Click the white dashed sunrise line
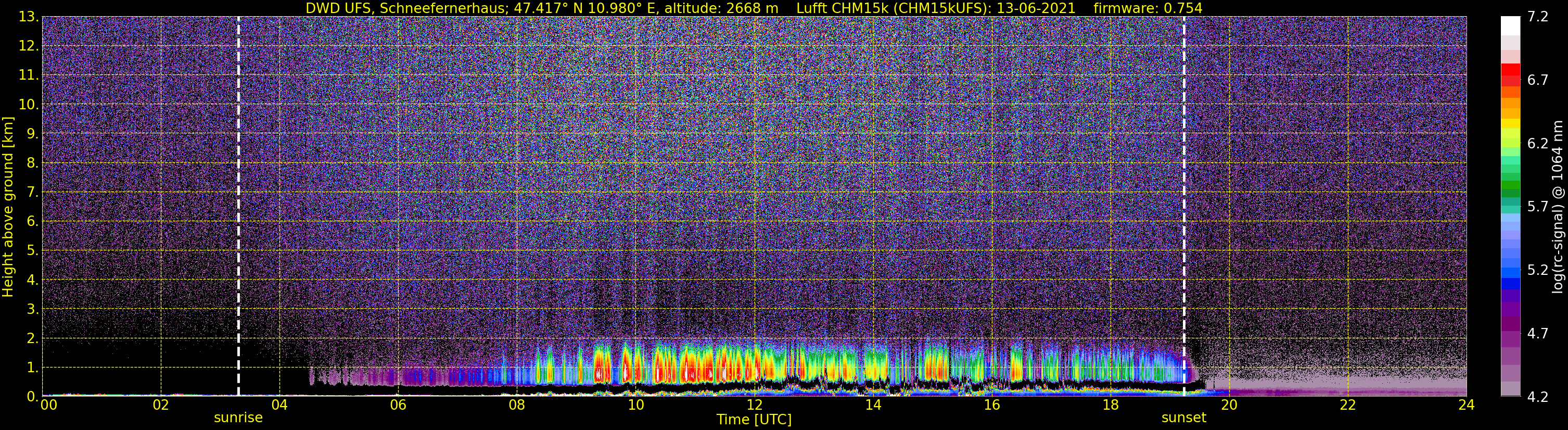 [x=238, y=206]
